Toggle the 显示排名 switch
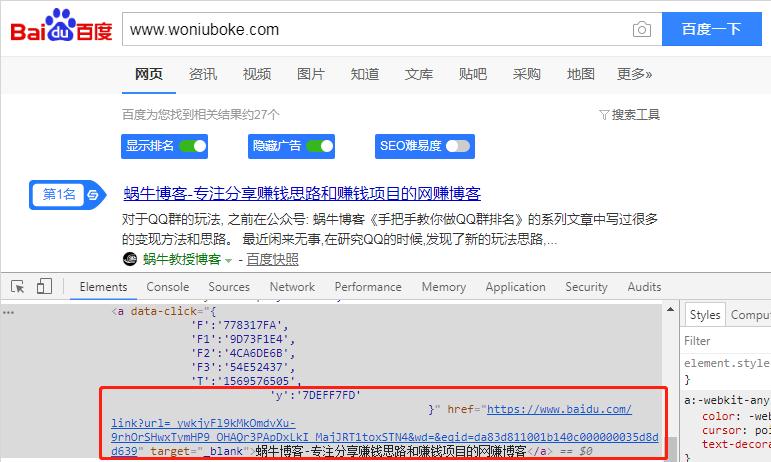 click(x=193, y=146)
